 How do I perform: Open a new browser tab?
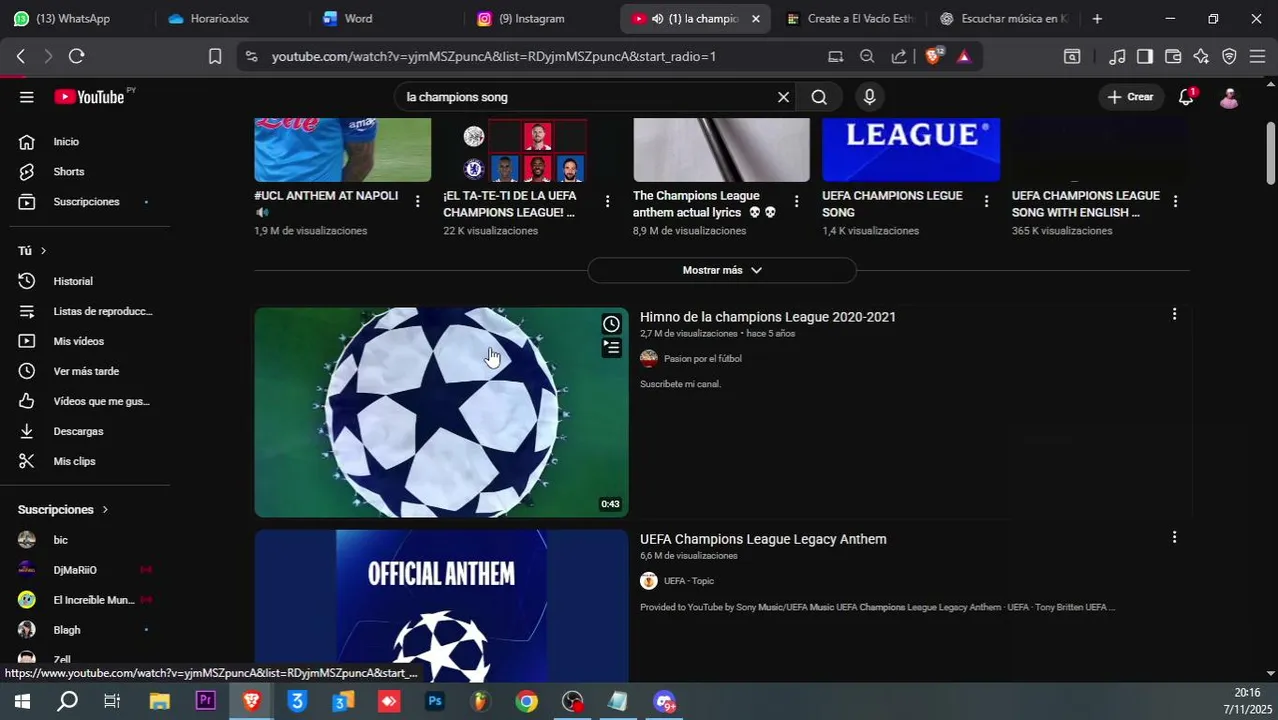click(x=1097, y=19)
